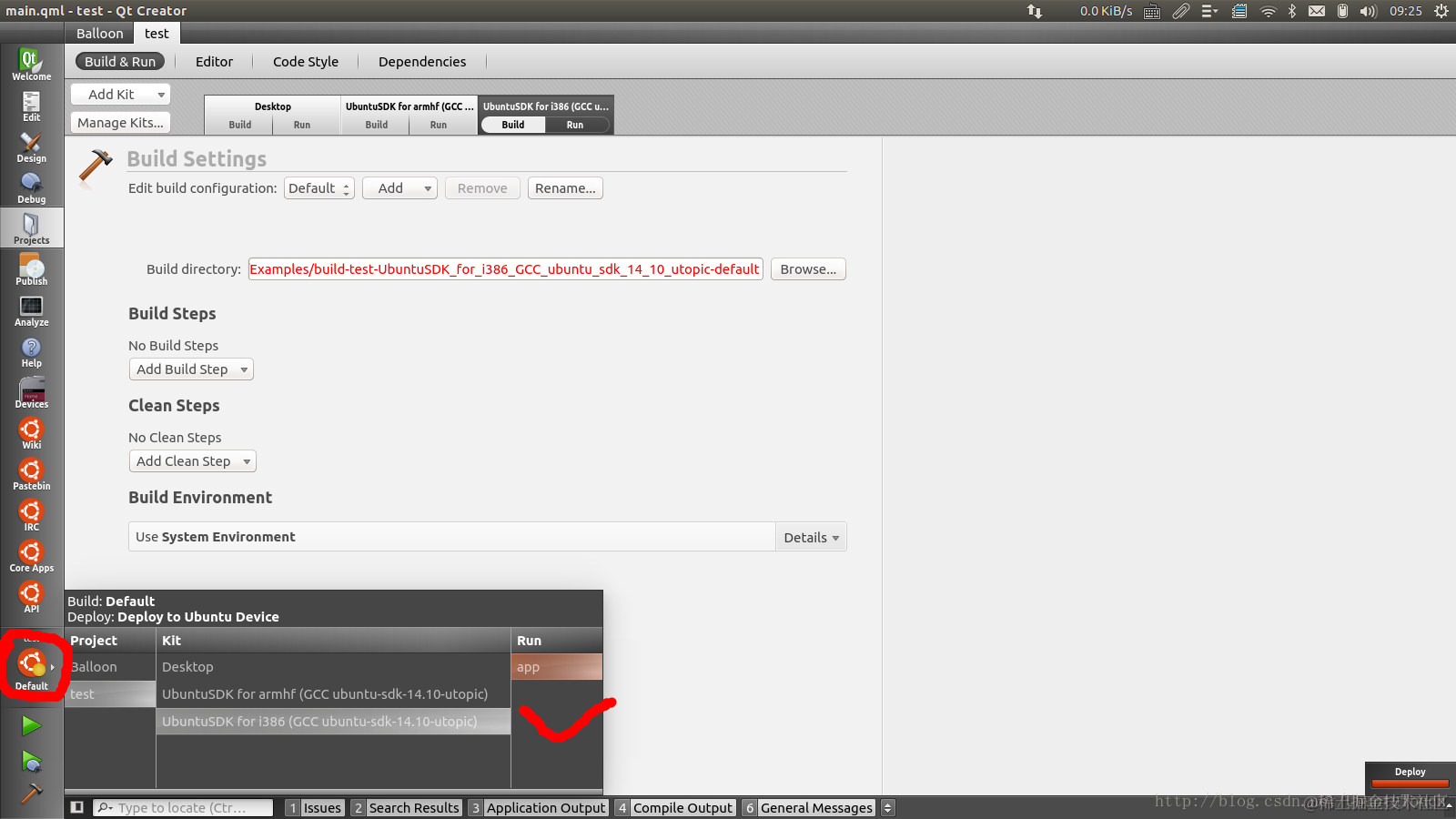The width and height of the screenshot is (1456, 819).
Task: Open Design mode
Action: pos(31,147)
